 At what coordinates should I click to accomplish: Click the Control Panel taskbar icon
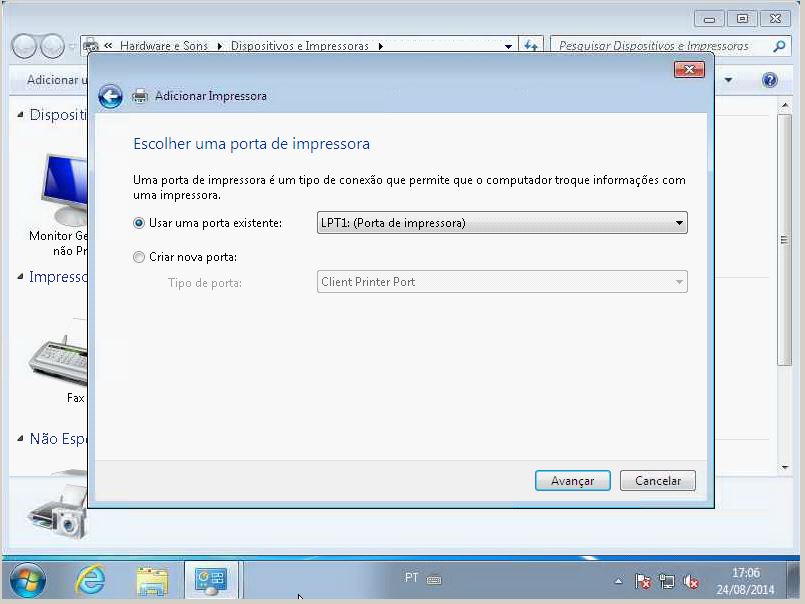211,580
